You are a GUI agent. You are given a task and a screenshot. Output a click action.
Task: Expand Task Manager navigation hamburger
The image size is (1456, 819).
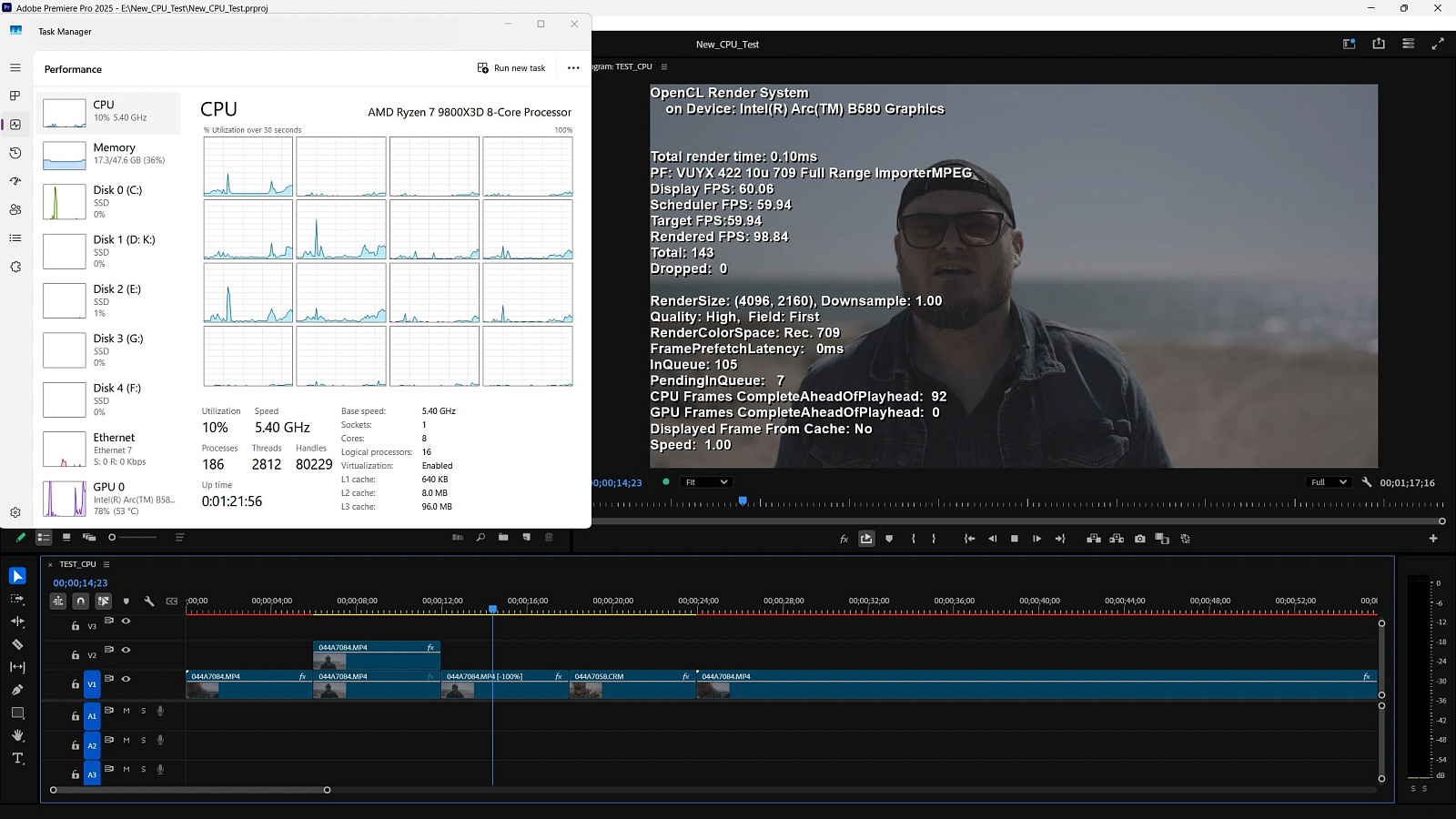pyautogui.click(x=15, y=68)
